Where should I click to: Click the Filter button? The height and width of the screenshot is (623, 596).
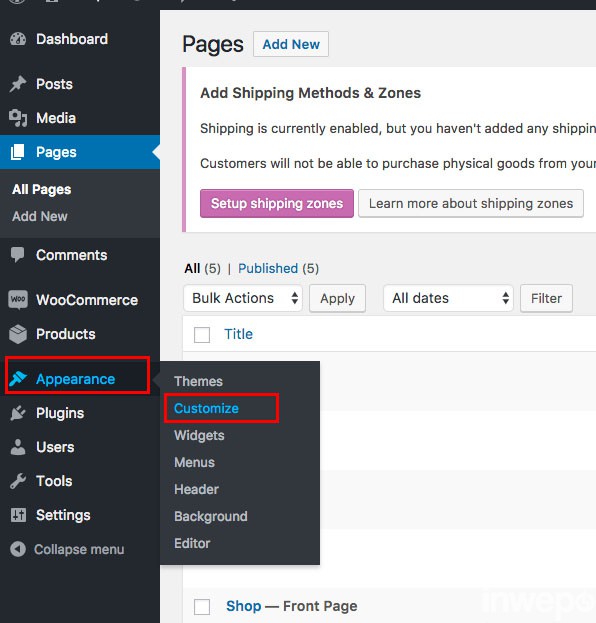click(546, 298)
